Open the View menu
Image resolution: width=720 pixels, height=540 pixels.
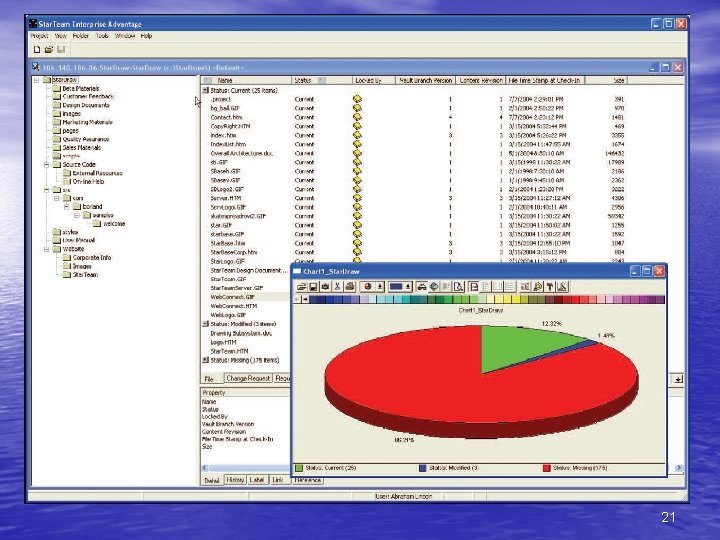point(61,36)
